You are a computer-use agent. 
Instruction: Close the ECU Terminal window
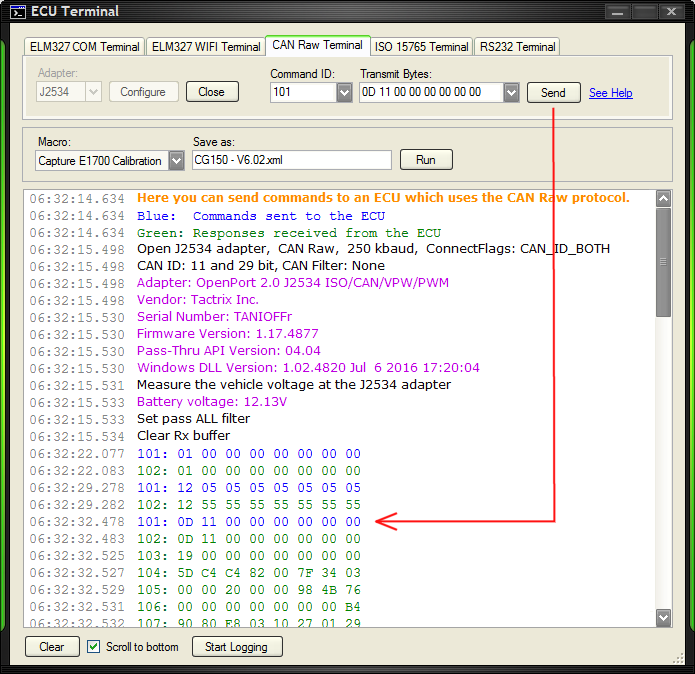click(671, 11)
